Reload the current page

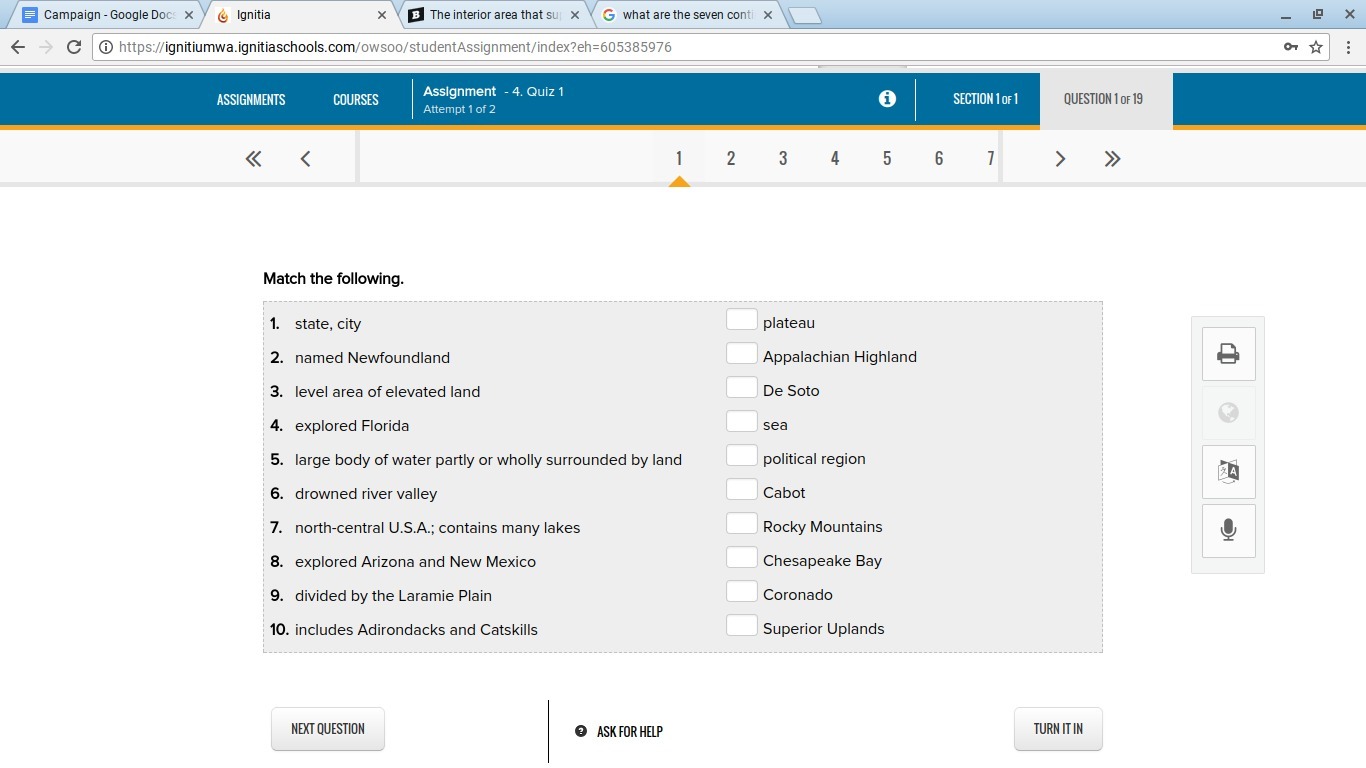[x=73, y=47]
